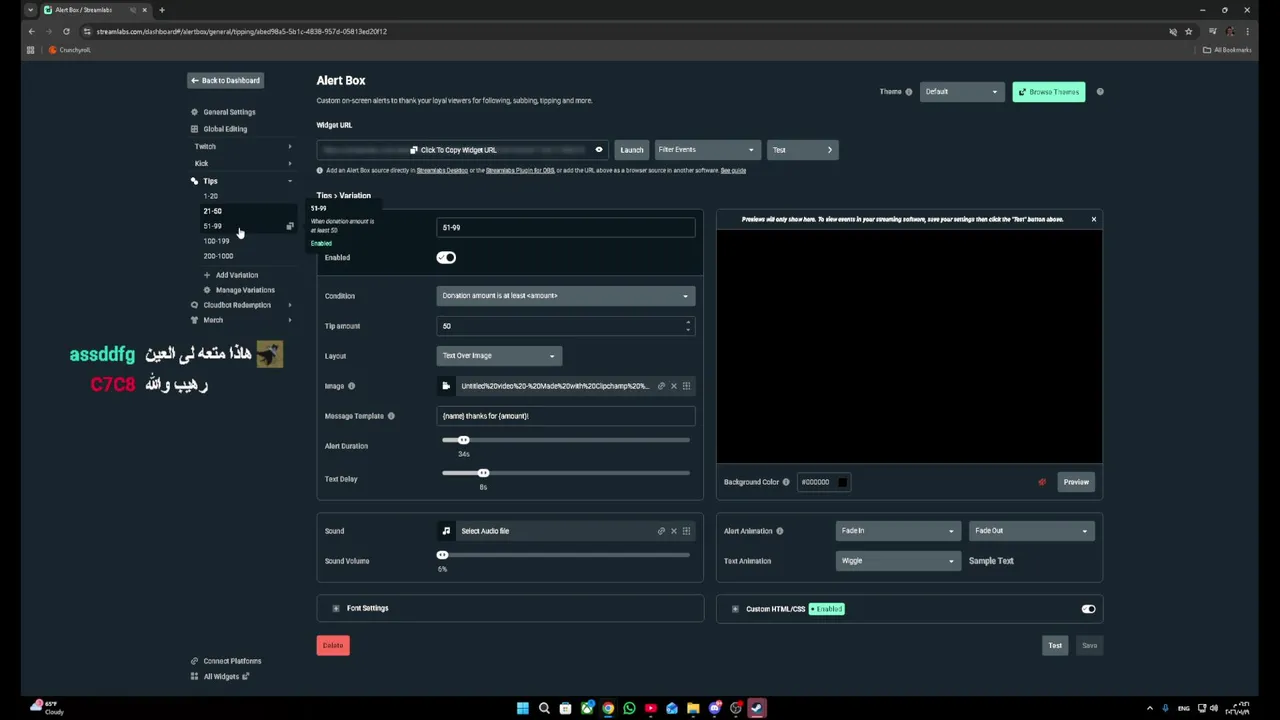Open the See guide link
Screen dimensions: 1280x720
click(x=733, y=171)
